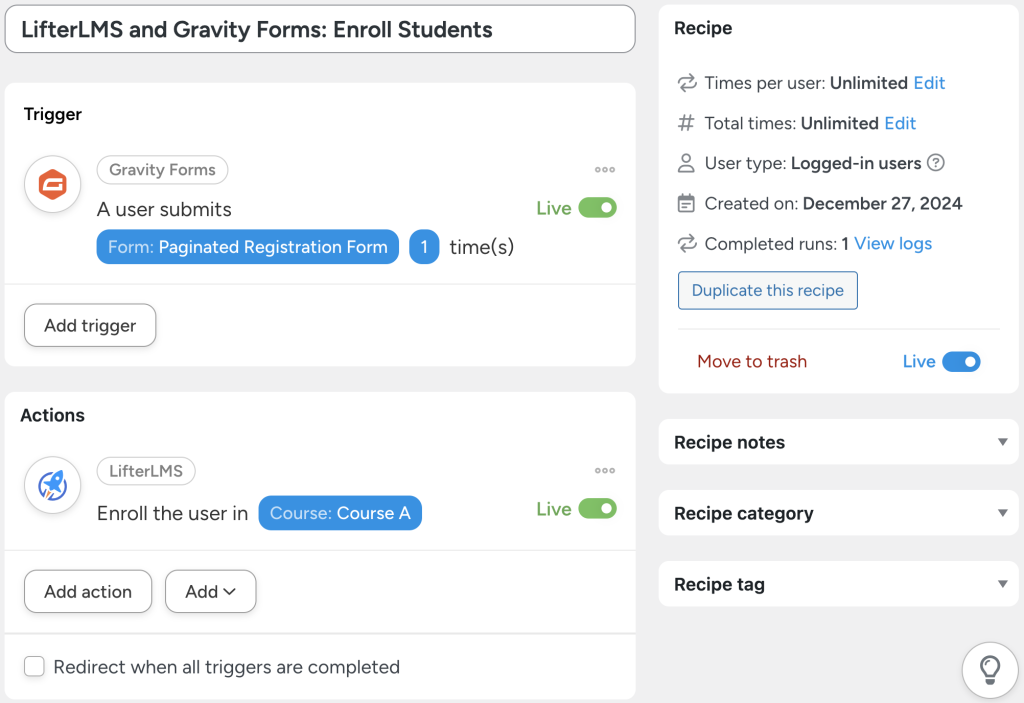Click the loop icon beside Completed runs
1024x703 pixels.
[x=686, y=243]
